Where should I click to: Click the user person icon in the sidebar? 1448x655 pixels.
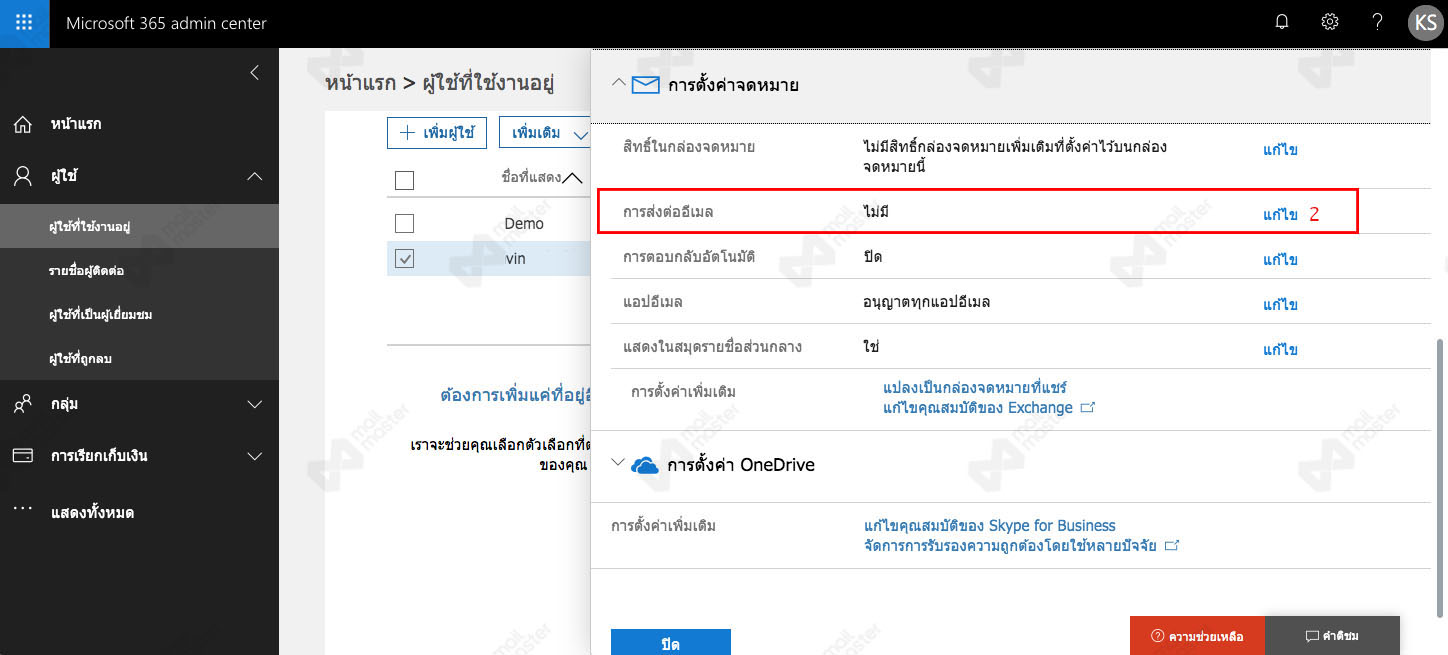point(22,176)
